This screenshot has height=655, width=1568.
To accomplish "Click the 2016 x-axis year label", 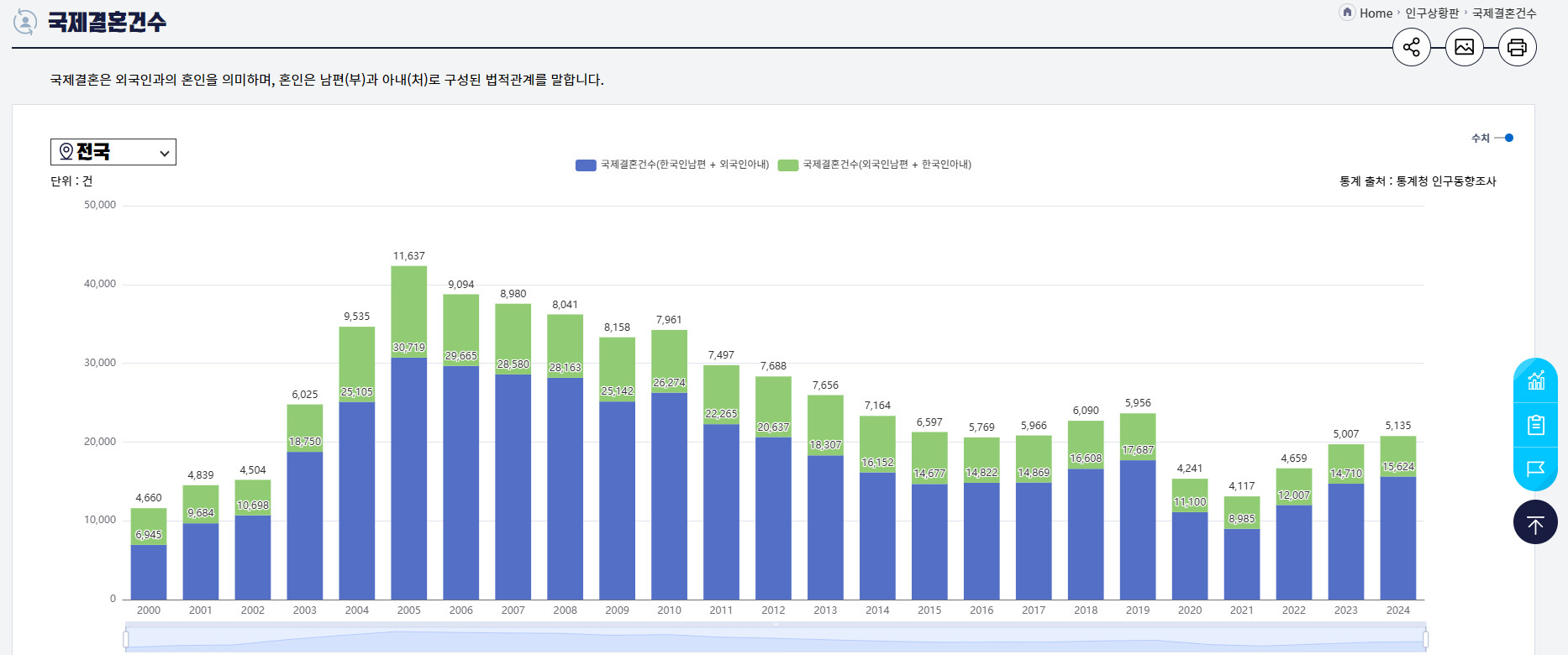I will point(981,610).
